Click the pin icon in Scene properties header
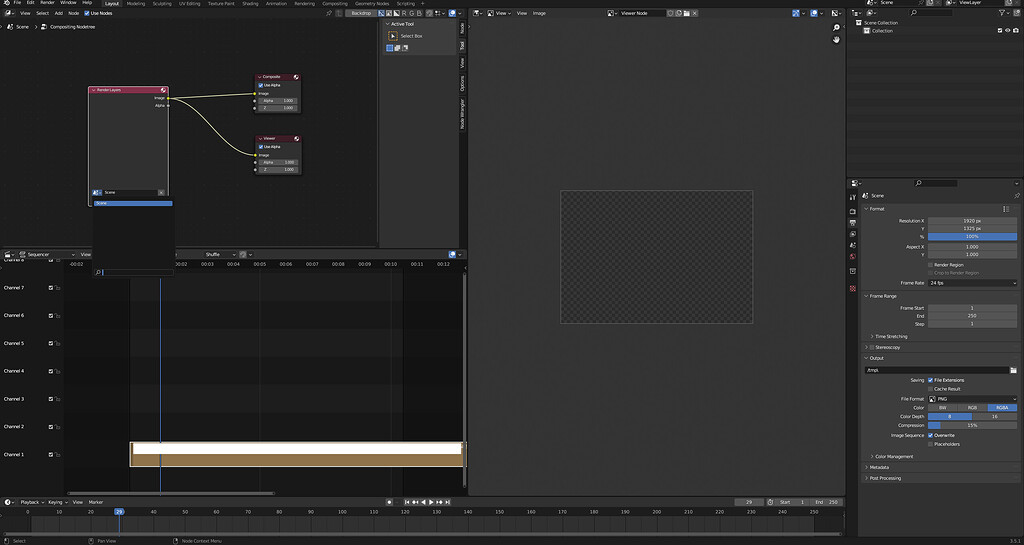The image size is (1024, 545). point(1016,196)
